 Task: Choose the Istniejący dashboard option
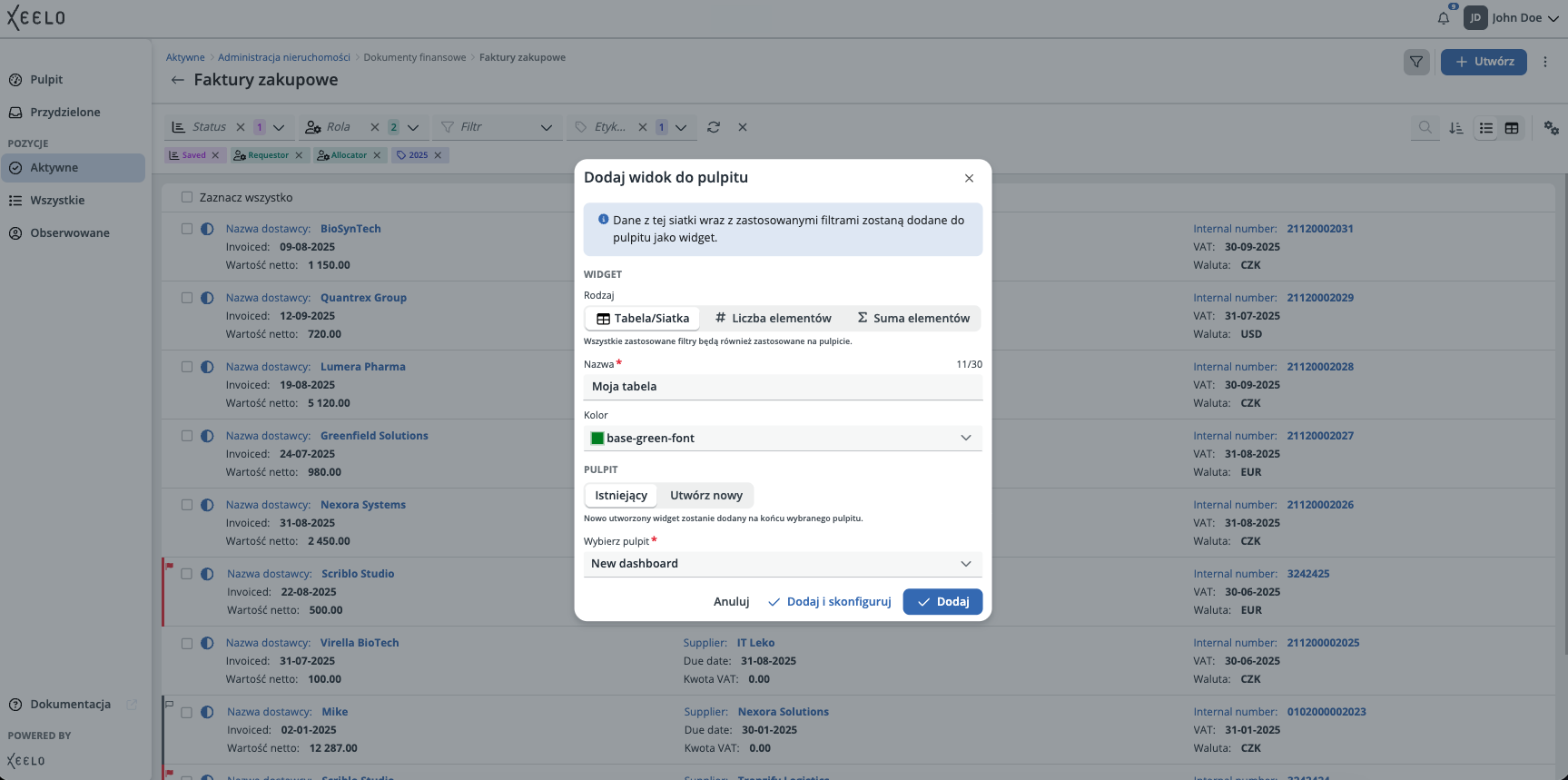tap(621, 496)
